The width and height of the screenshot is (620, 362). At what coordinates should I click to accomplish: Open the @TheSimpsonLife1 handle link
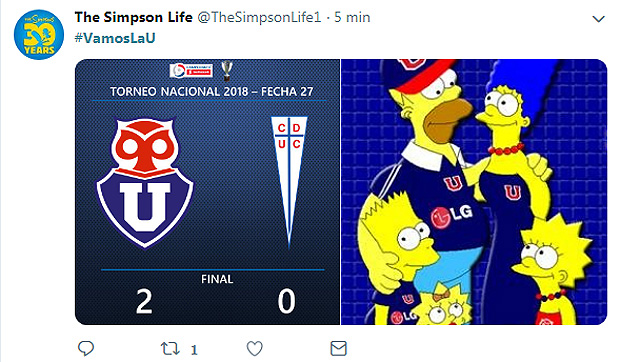[x=259, y=17]
